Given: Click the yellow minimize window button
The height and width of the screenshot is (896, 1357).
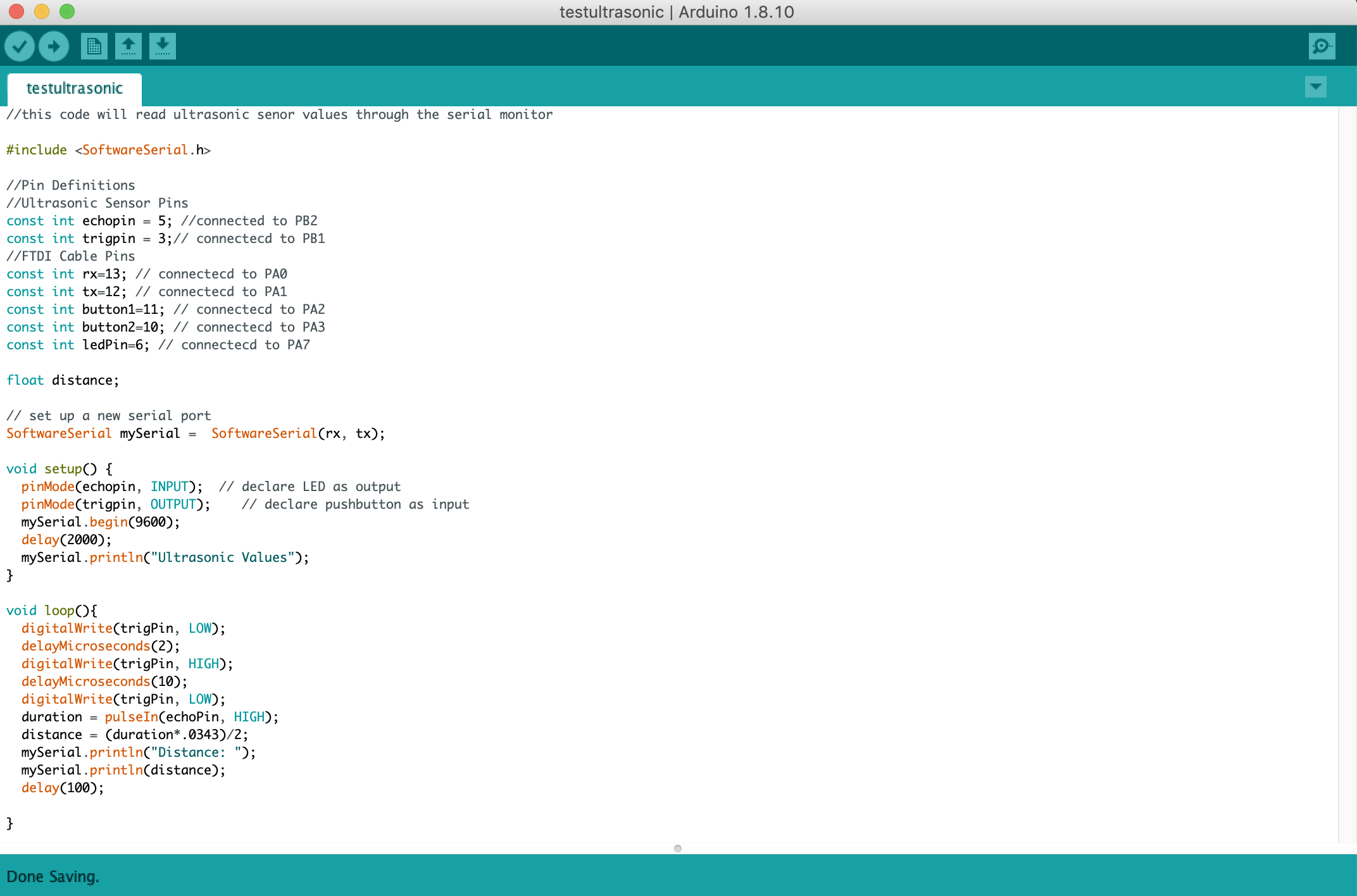Looking at the screenshot, I should 42,11.
